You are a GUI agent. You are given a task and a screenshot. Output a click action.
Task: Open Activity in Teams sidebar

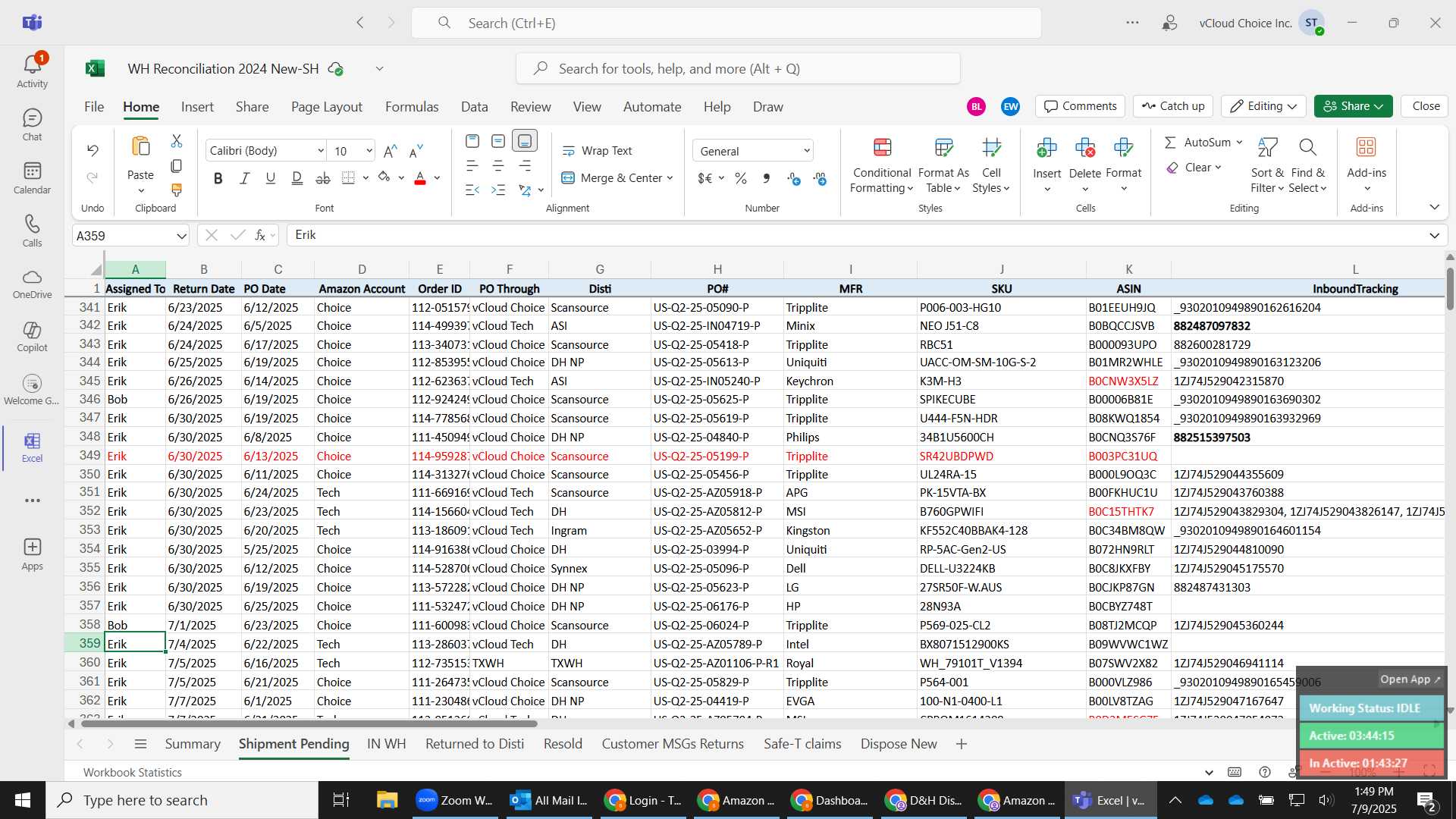click(x=32, y=71)
